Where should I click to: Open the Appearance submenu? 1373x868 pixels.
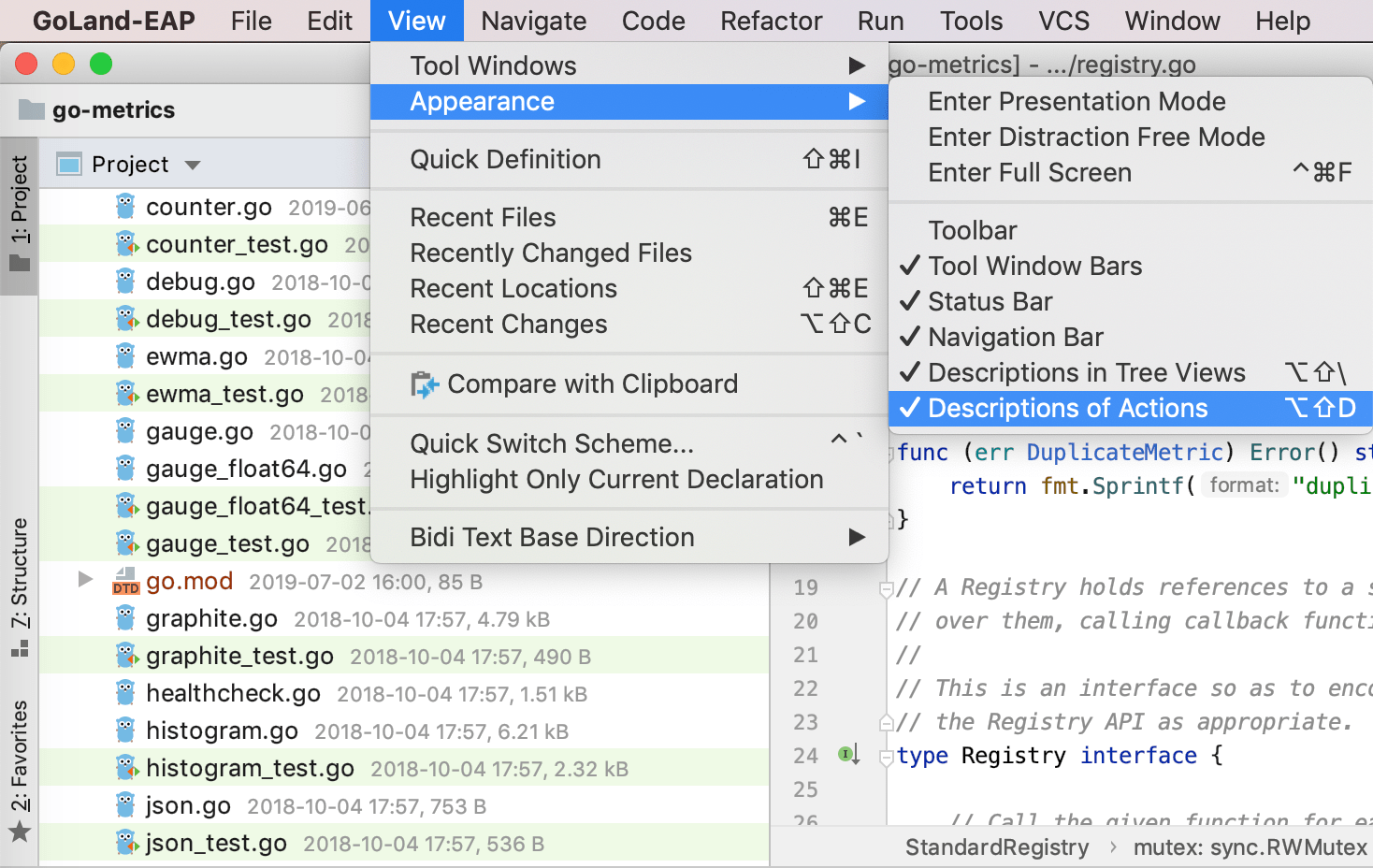coord(629,101)
